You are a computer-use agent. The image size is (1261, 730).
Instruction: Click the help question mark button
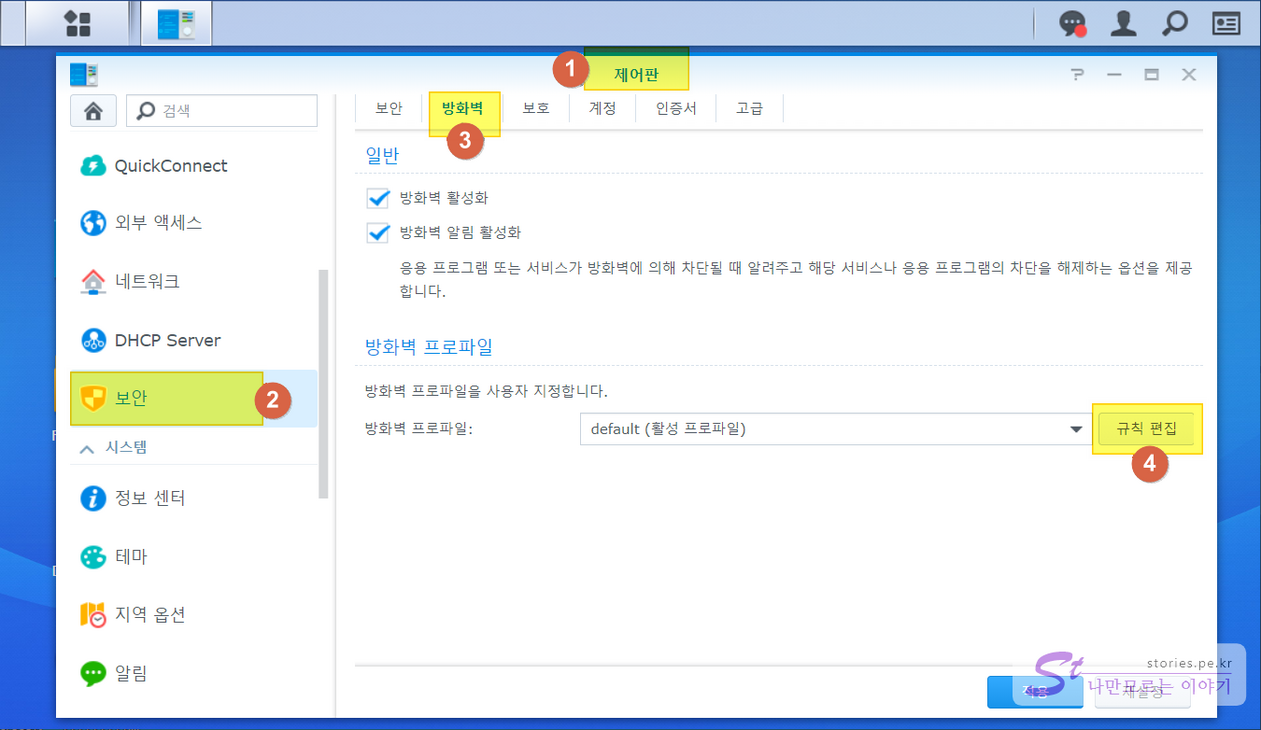point(1077,75)
